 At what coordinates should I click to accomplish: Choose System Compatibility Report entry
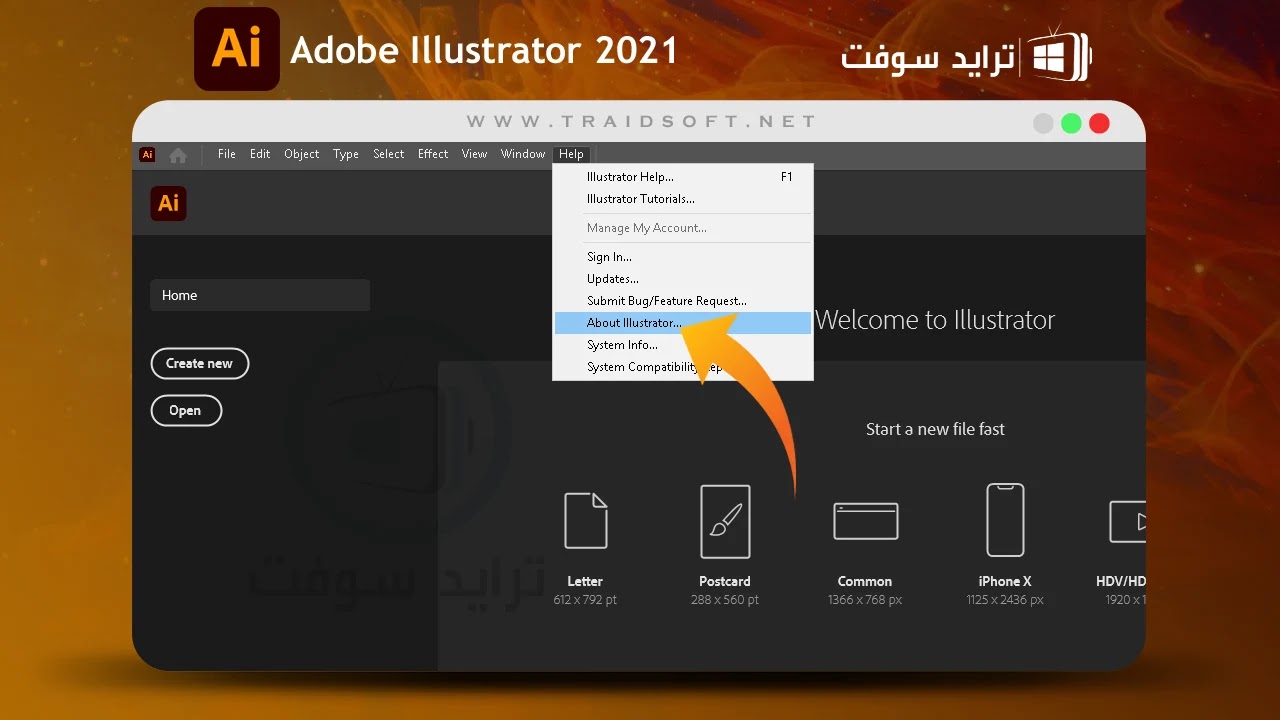tap(683, 367)
